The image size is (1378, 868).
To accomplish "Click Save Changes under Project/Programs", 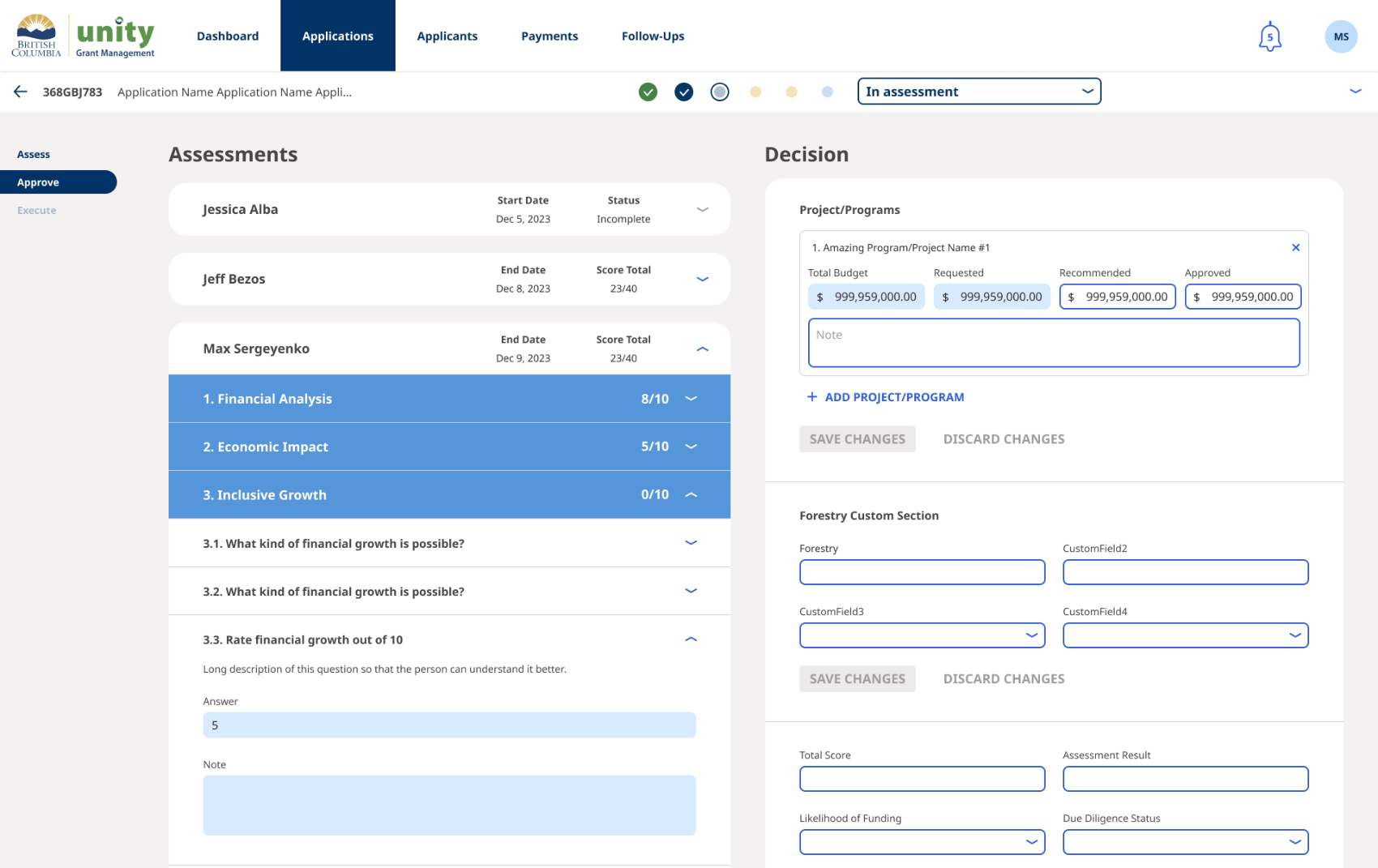I will tap(857, 439).
